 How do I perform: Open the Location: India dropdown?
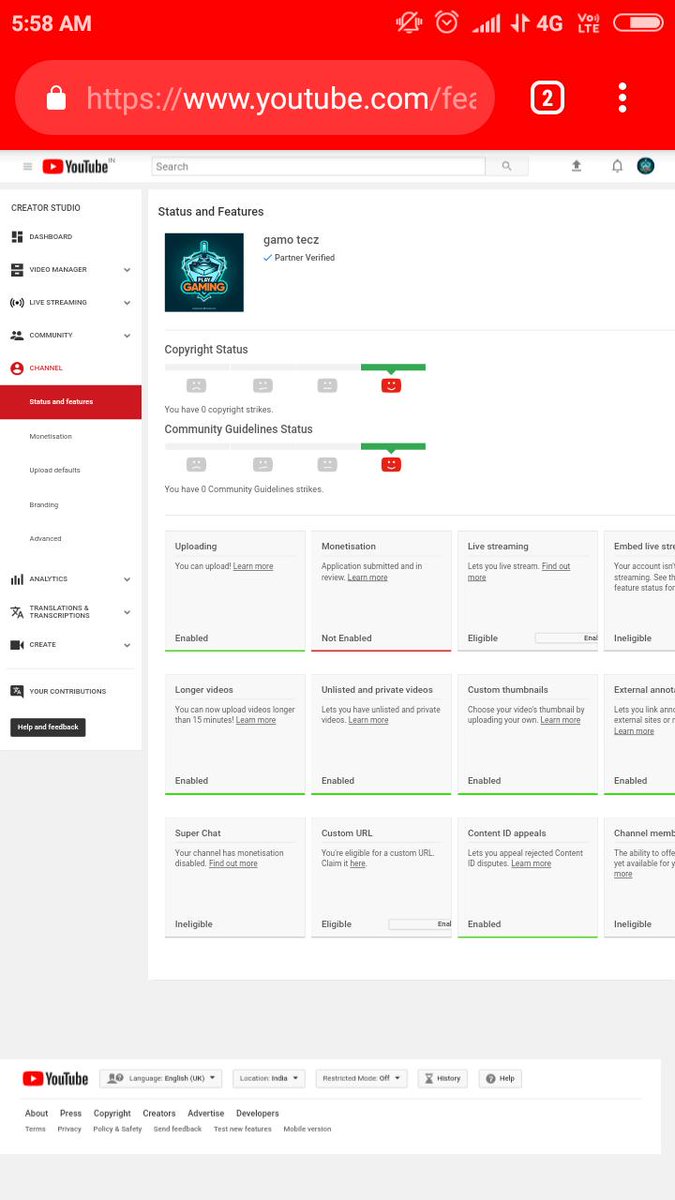(x=269, y=1078)
